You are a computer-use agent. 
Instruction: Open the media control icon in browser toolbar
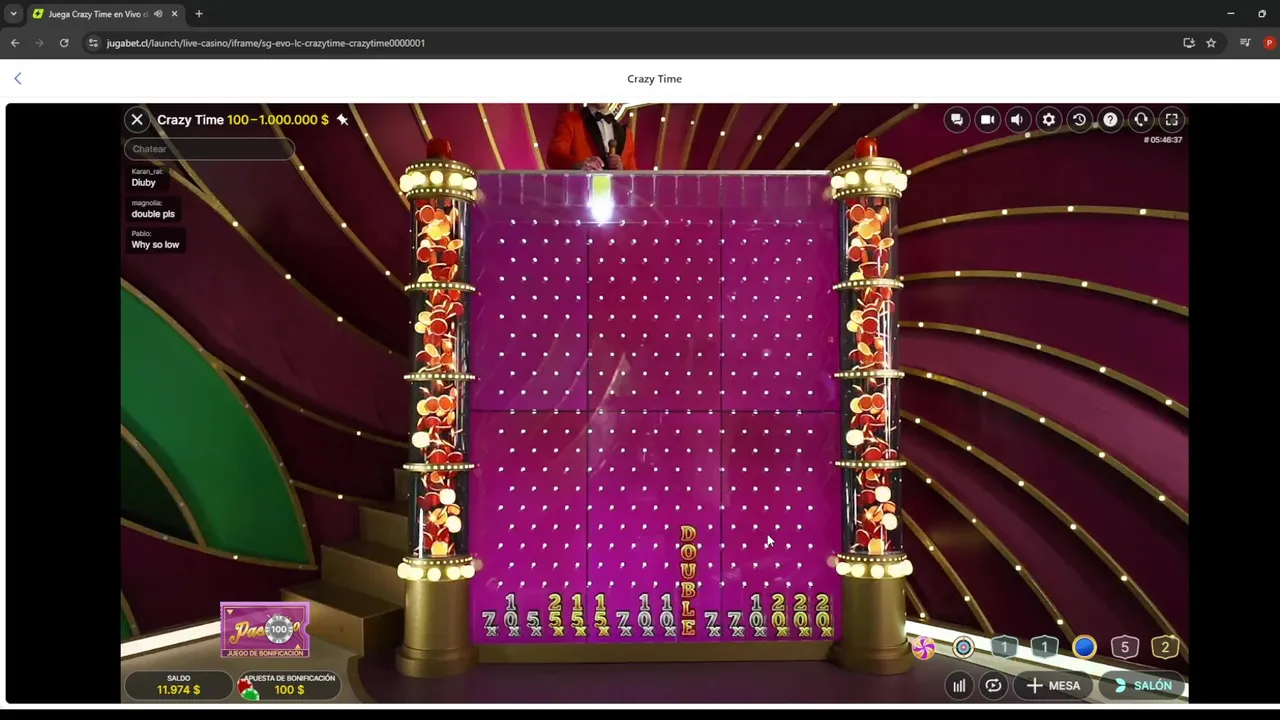[x=1245, y=43]
